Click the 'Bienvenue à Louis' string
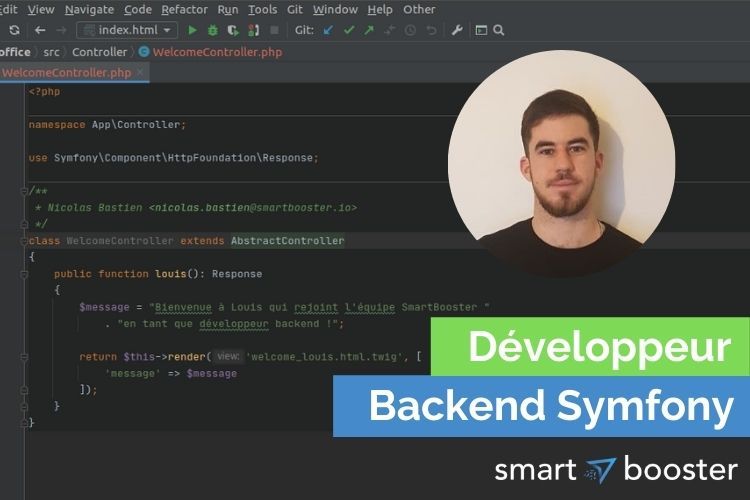 [319, 307]
